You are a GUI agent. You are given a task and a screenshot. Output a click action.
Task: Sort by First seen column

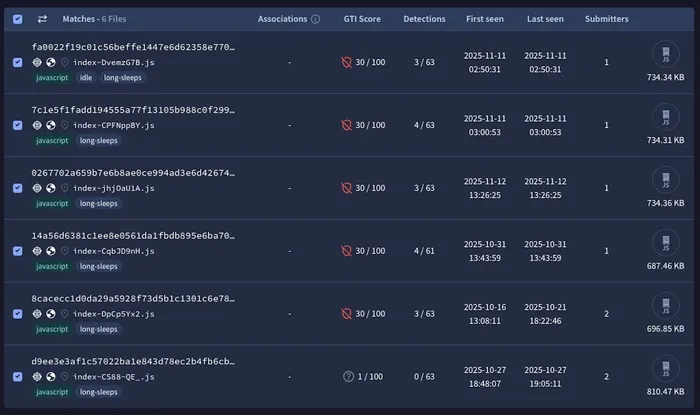click(485, 19)
